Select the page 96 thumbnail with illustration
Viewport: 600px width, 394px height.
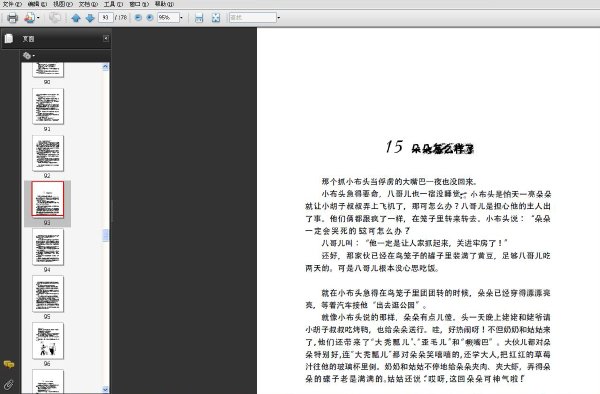click(x=48, y=340)
